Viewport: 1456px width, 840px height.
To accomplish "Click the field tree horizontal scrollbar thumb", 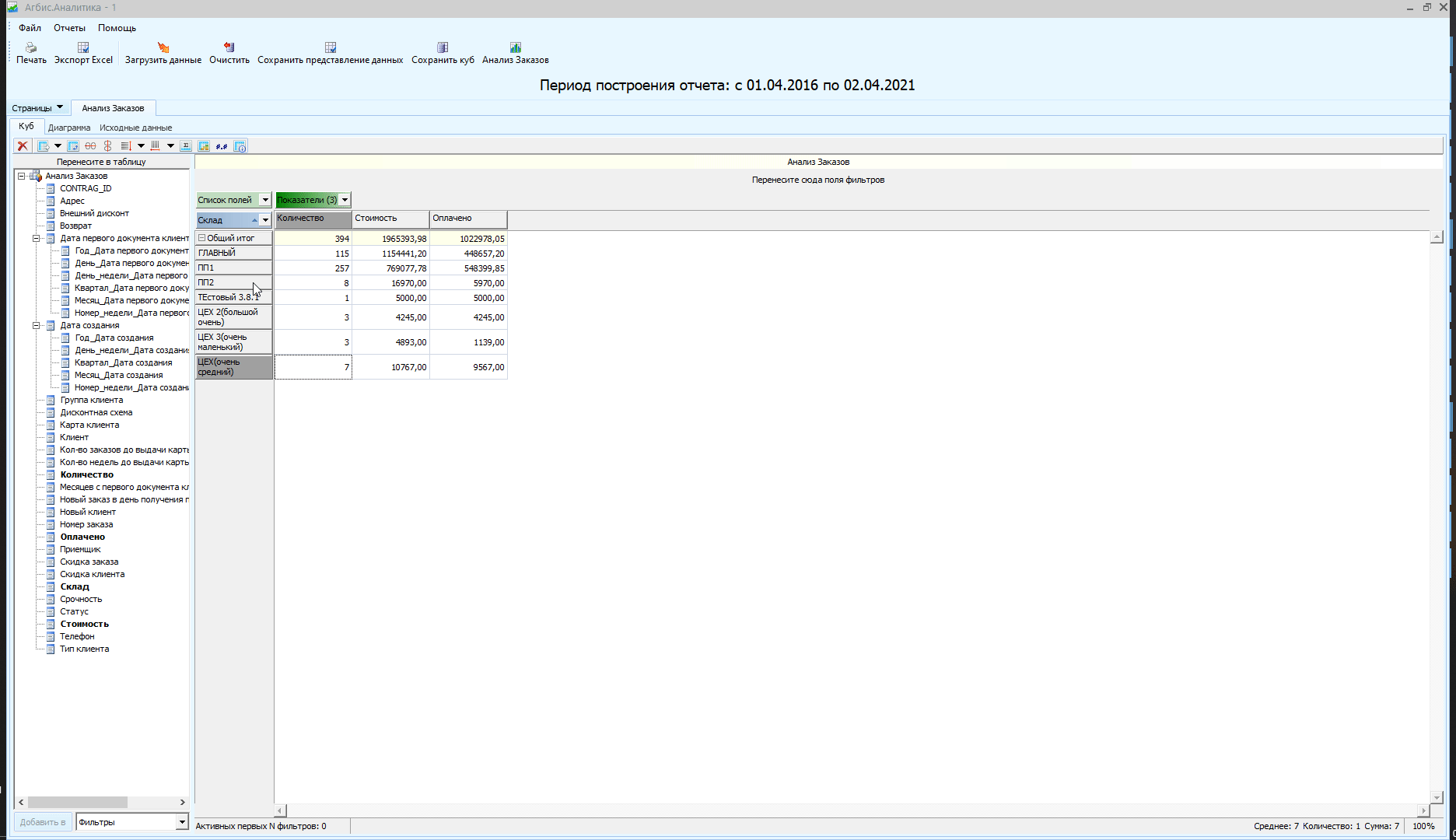I will click(x=78, y=802).
